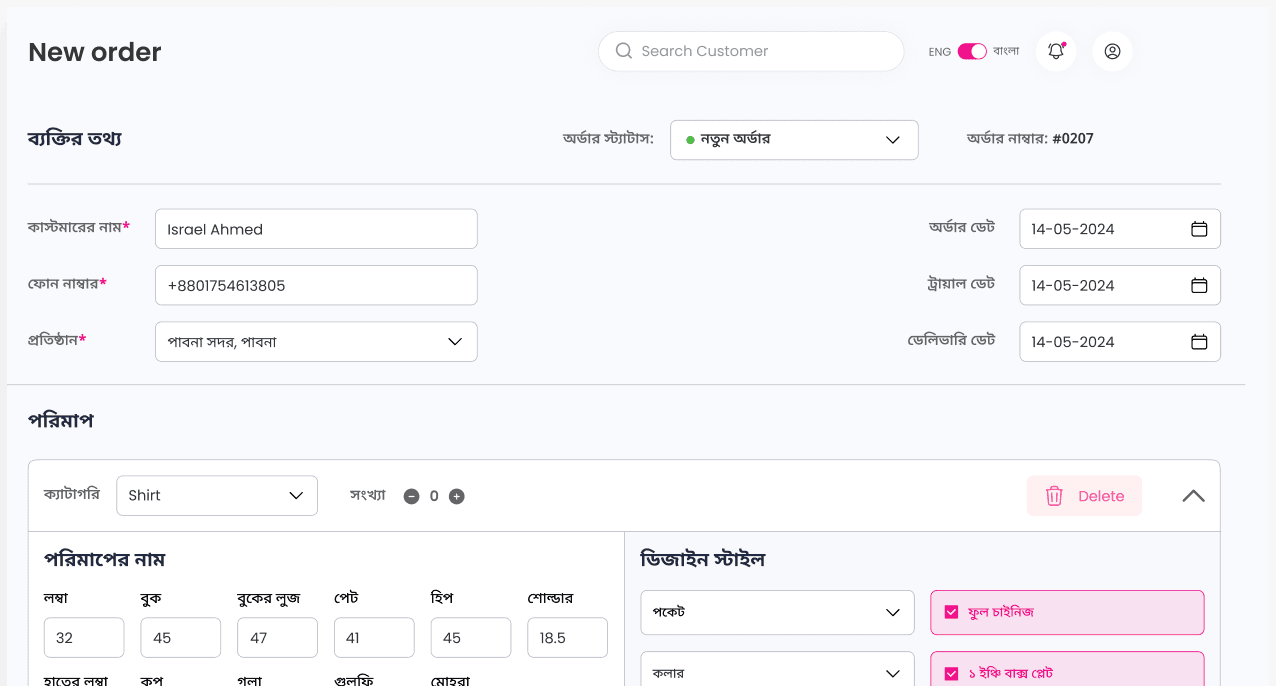Open অর্ডার স্ট্যাটাস dropdown
The width and height of the screenshot is (1276, 686).
point(794,140)
